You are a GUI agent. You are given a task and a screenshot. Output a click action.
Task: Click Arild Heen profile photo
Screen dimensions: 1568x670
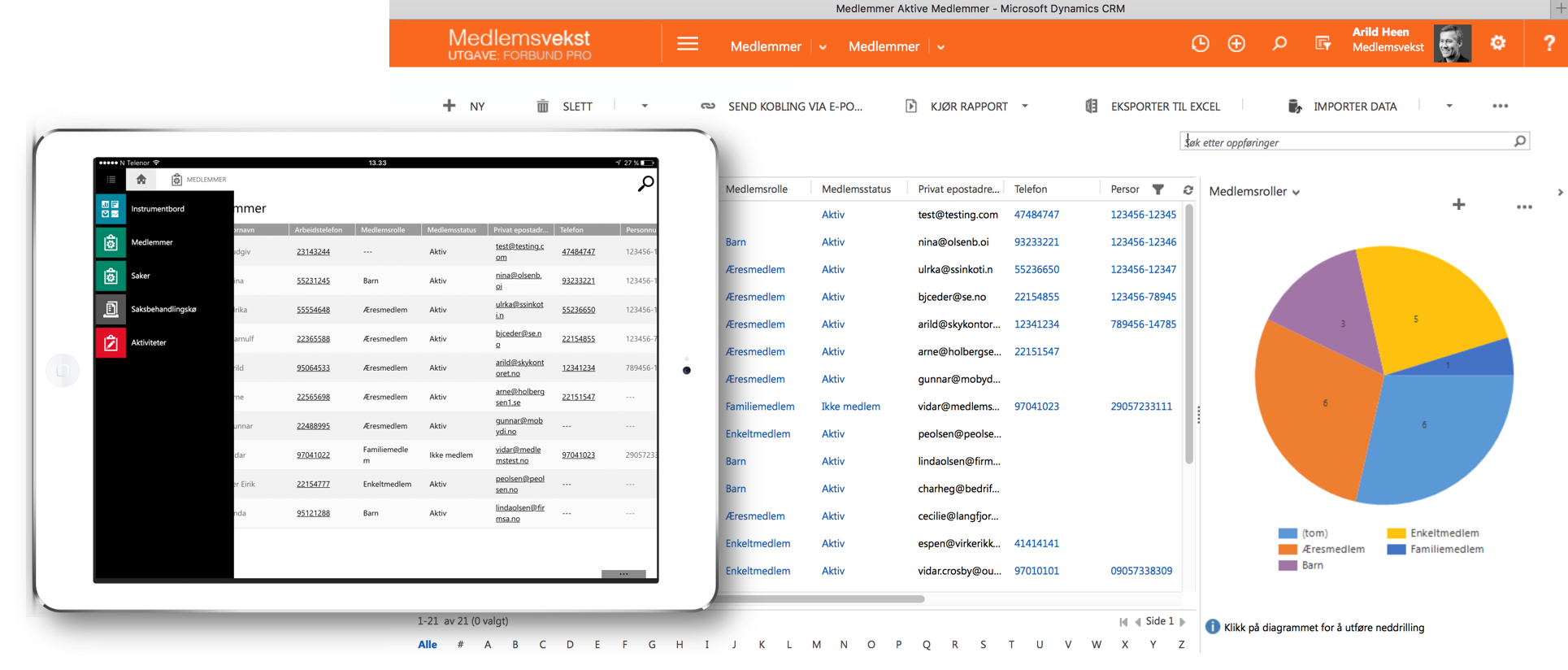pyautogui.click(x=1453, y=44)
